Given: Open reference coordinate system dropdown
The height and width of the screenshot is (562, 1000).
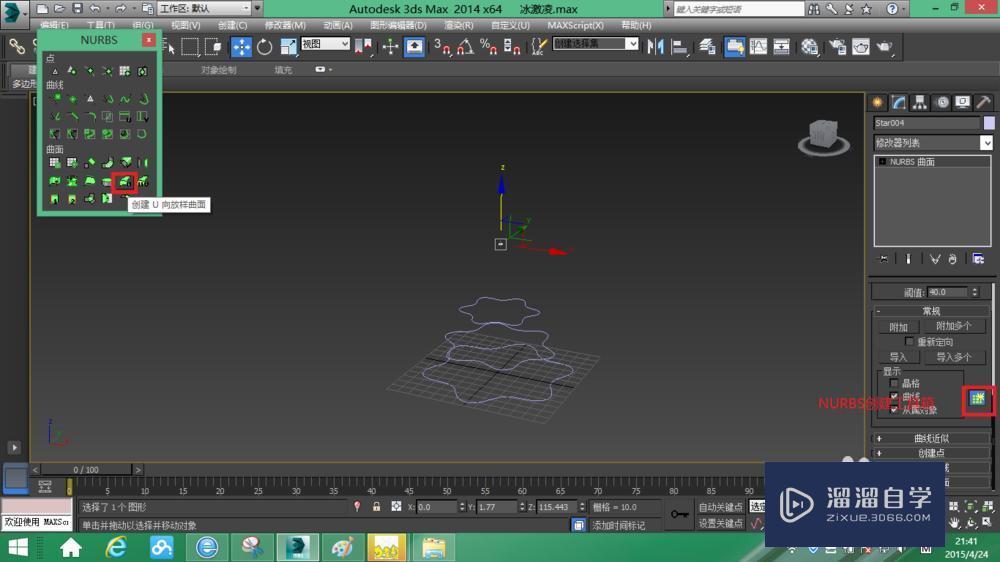Looking at the screenshot, I should [325, 44].
